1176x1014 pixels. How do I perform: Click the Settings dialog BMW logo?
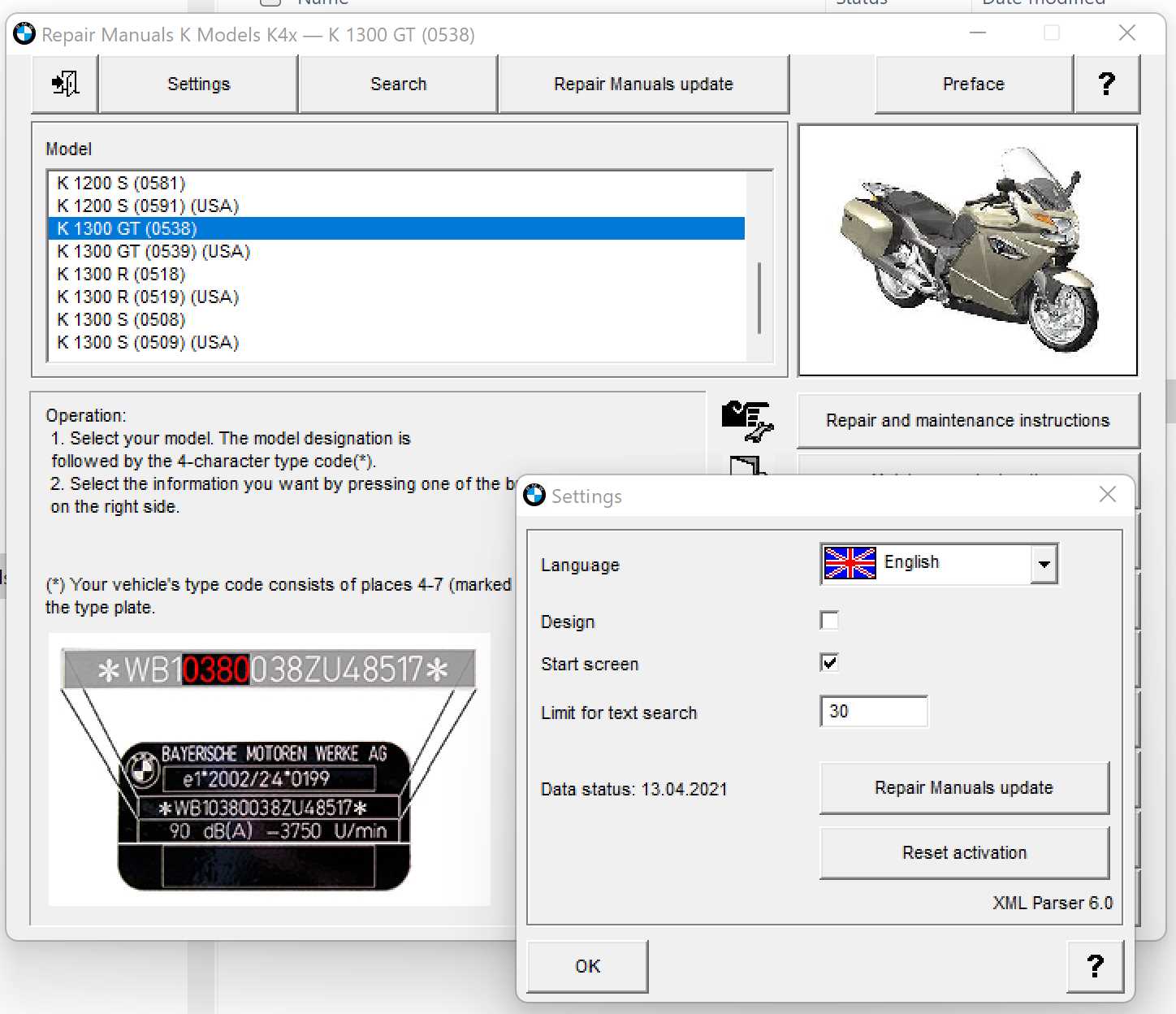coord(534,495)
